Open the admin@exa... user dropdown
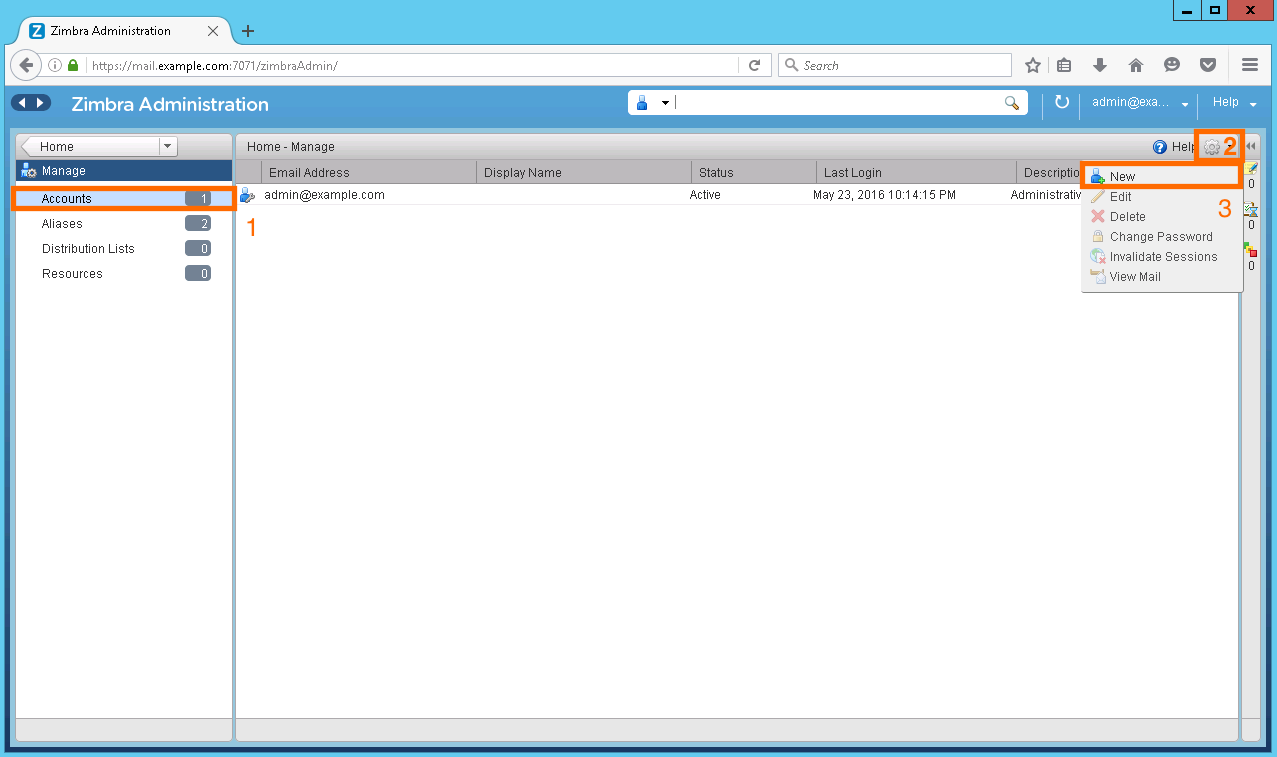The height and width of the screenshot is (757, 1277). click(1141, 103)
